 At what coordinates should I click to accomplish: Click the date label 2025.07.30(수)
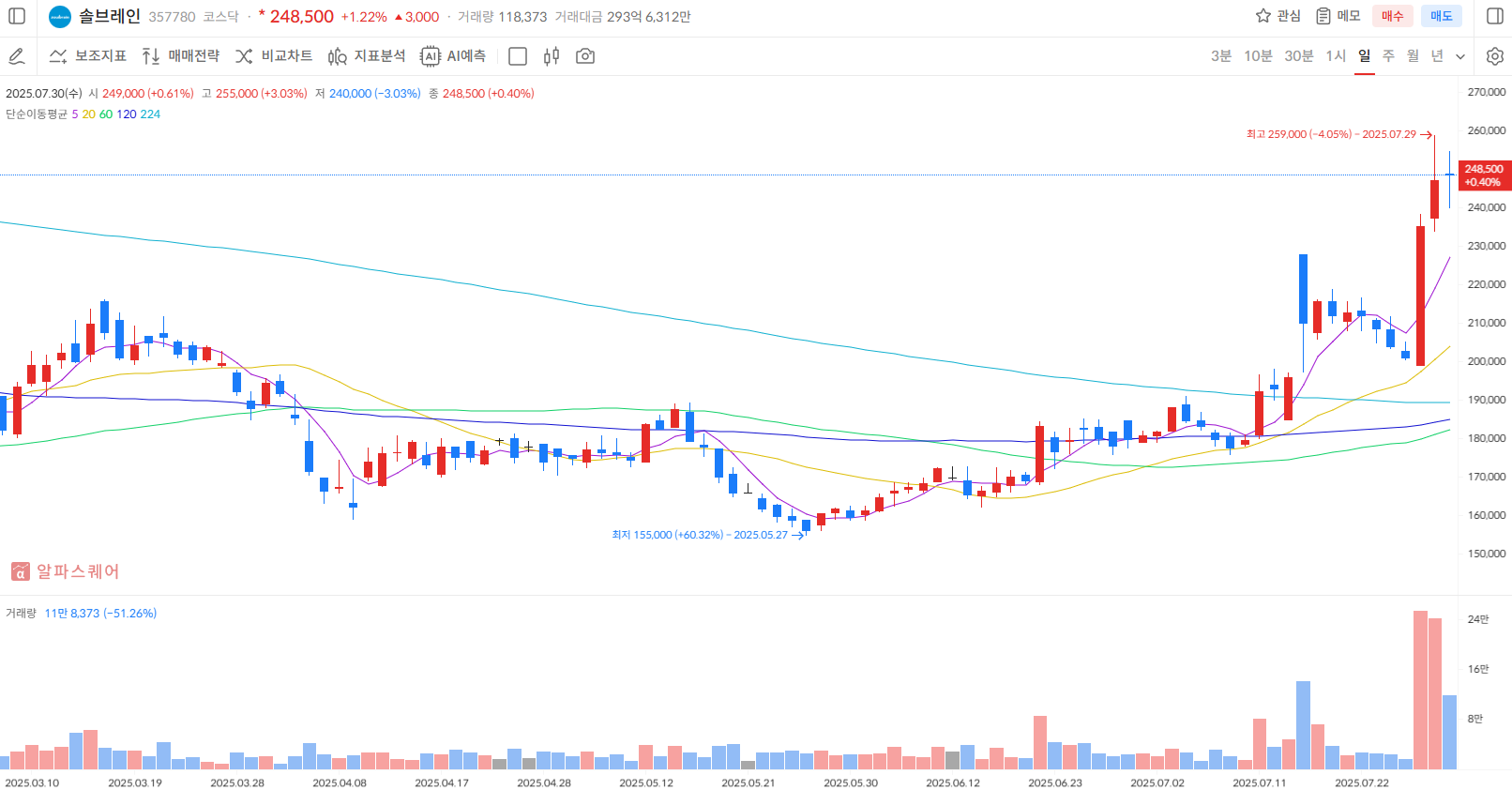43,93
